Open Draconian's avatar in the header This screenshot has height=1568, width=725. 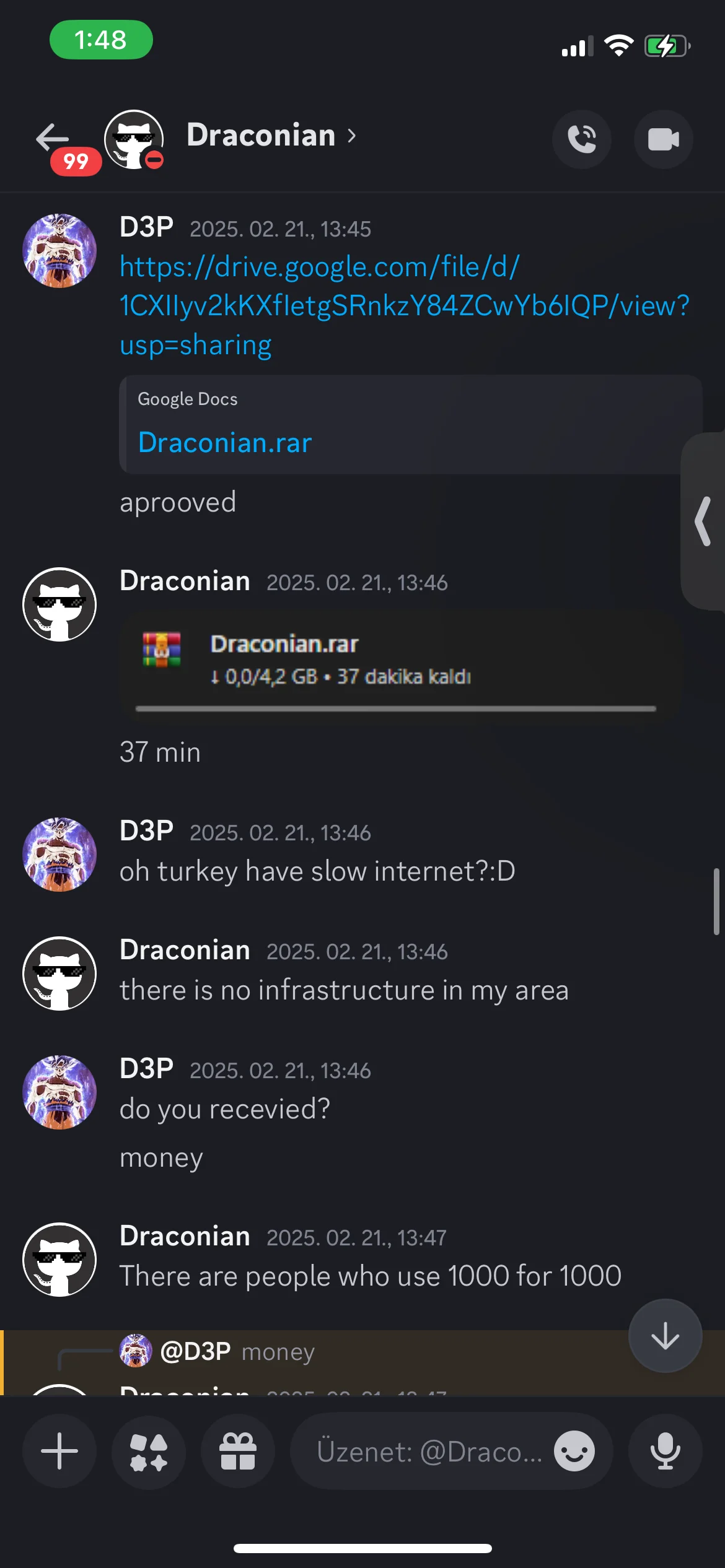[134, 139]
